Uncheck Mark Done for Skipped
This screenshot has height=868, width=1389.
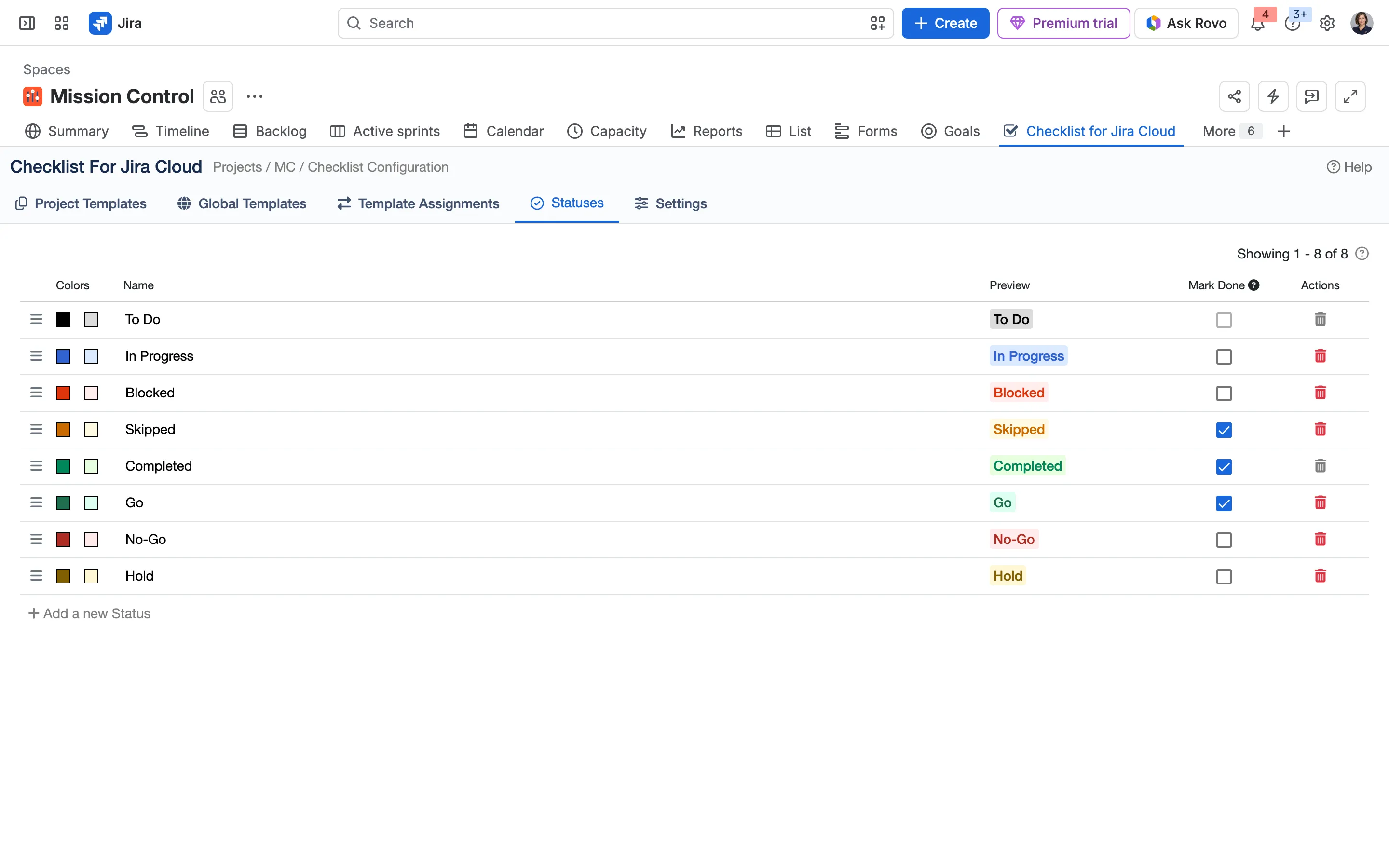tap(1224, 430)
